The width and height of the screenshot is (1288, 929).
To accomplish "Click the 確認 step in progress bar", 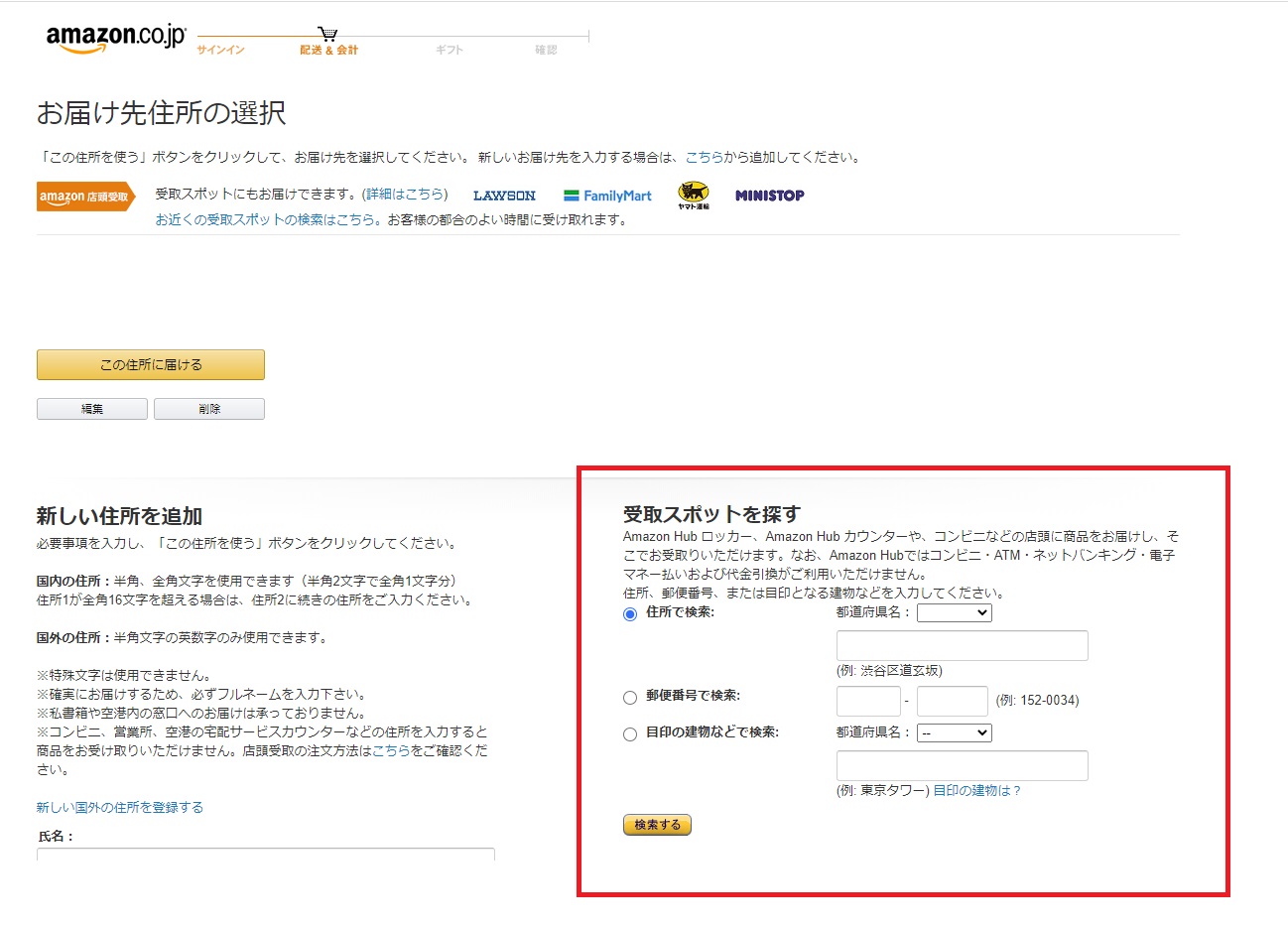I will pyautogui.click(x=547, y=50).
